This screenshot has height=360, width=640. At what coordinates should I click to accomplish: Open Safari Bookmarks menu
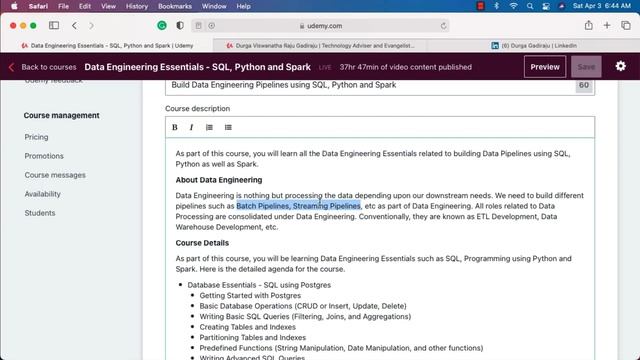(x=175, y=6)
